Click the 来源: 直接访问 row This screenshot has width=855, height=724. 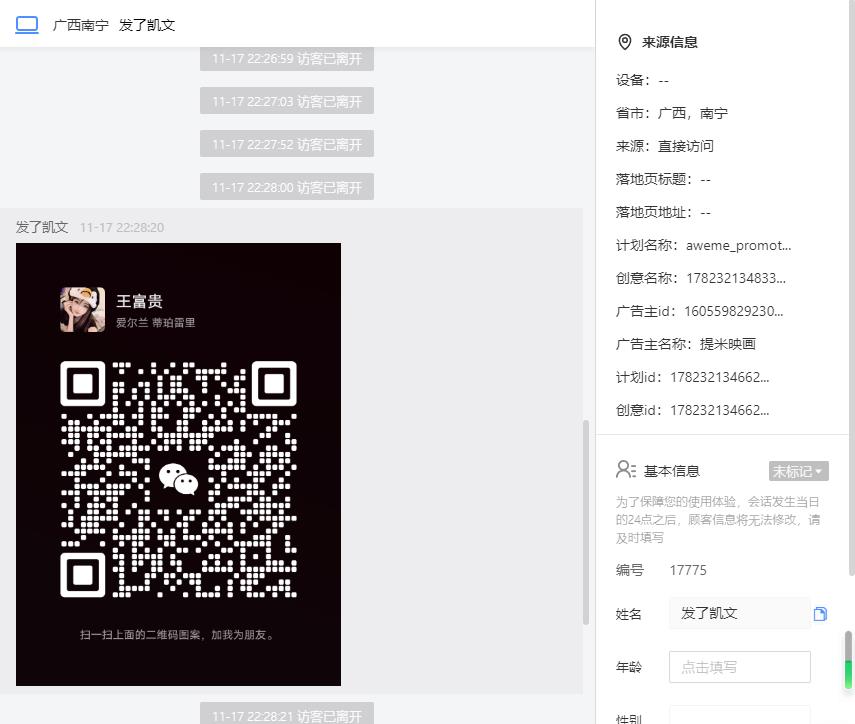pyautogui.click(x=665, y=146)
